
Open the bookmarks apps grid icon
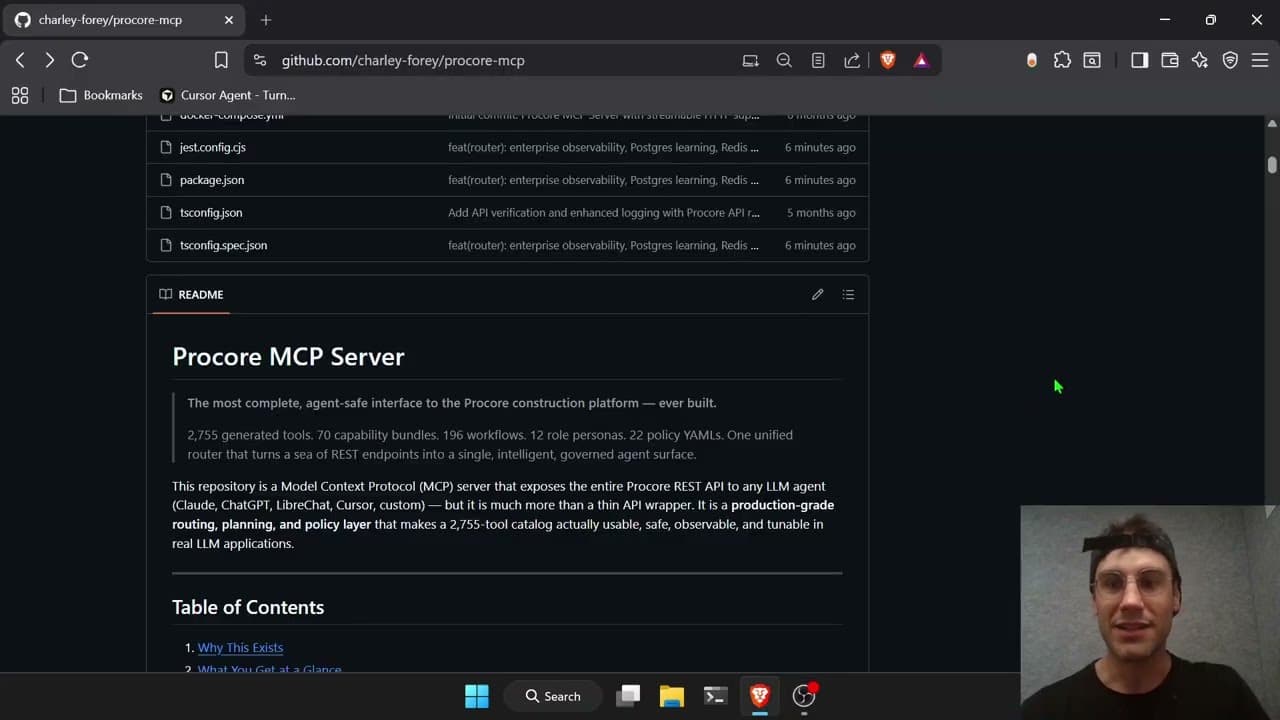20,95
